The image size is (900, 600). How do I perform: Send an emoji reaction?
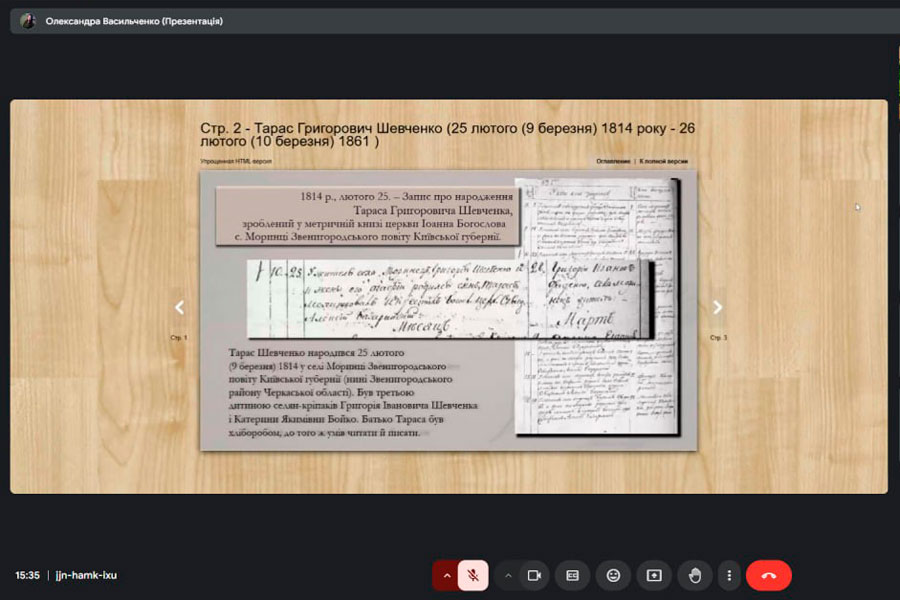(x=613, y=575)
